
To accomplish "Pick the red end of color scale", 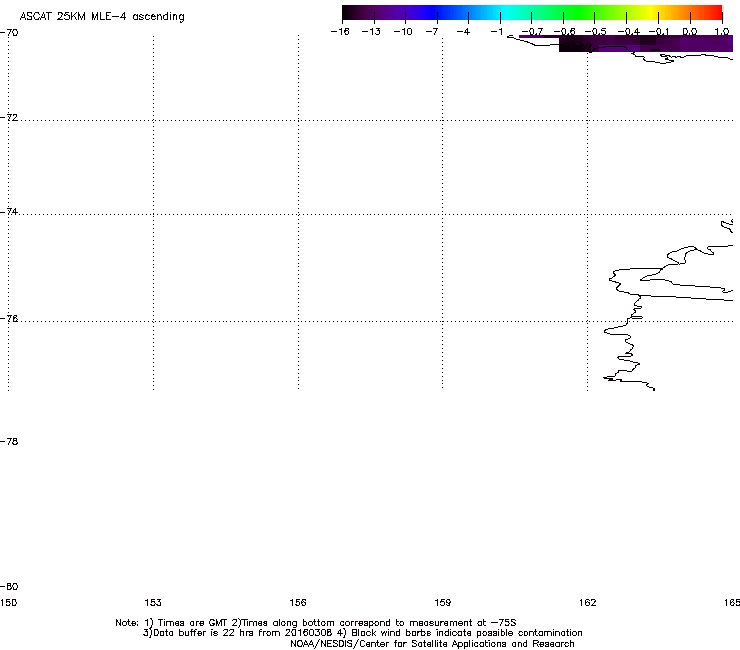I will click(x=715, y=12).
